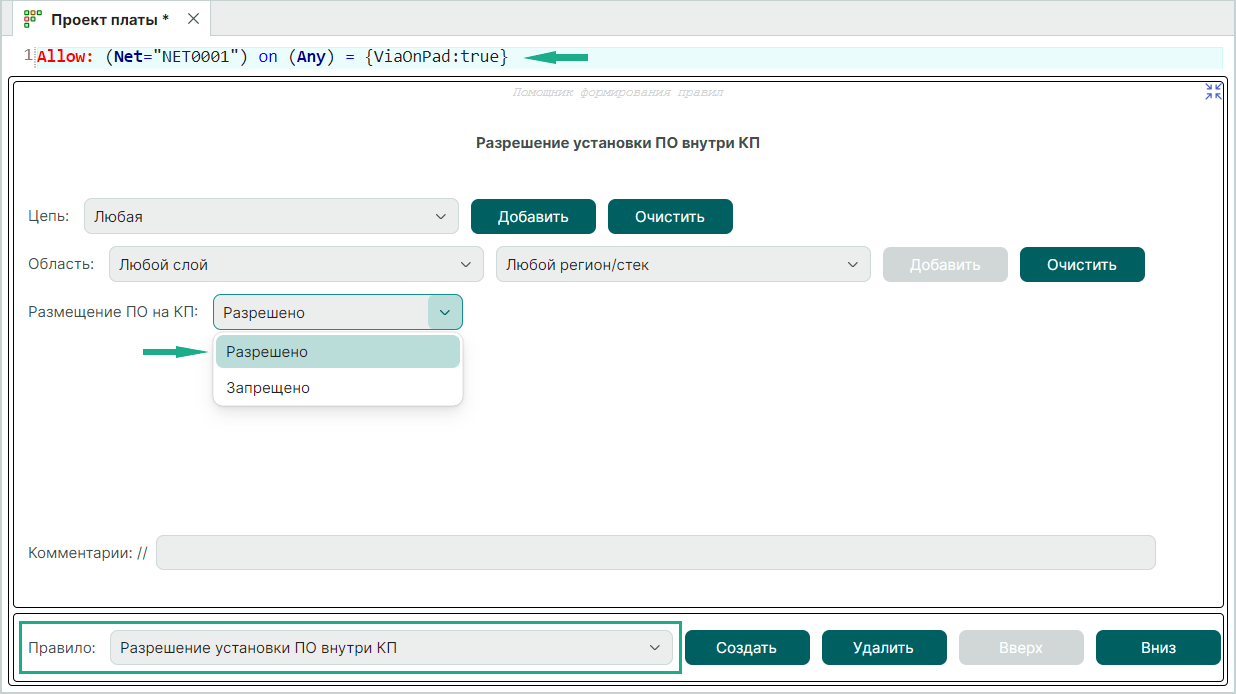The height and width of the screenshot is (694, 1236).
Task: Click the board project tab icon
Action: [33, 19]
